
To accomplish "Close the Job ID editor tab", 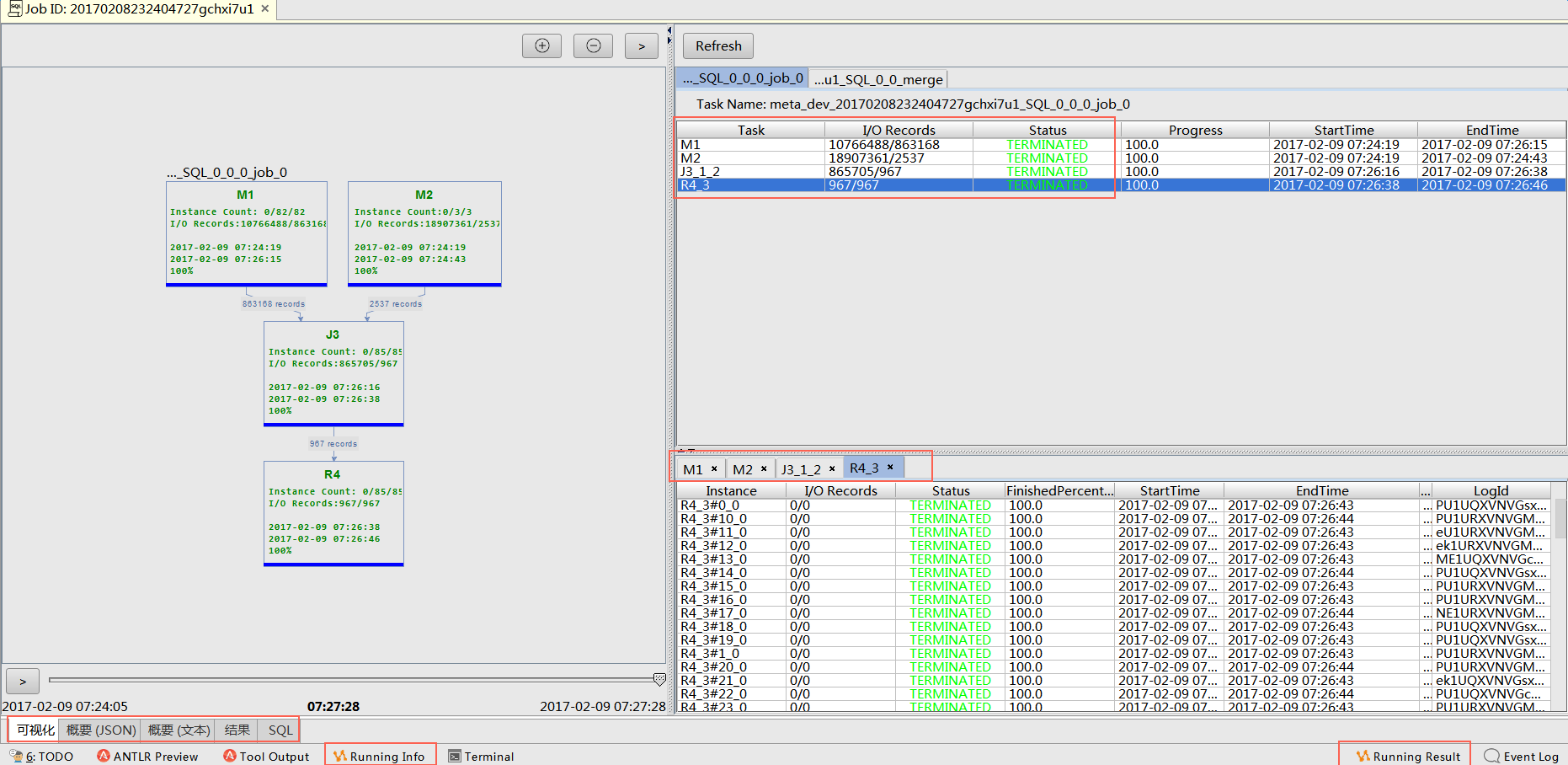I will pyautogui.click(x=265, y=9).
